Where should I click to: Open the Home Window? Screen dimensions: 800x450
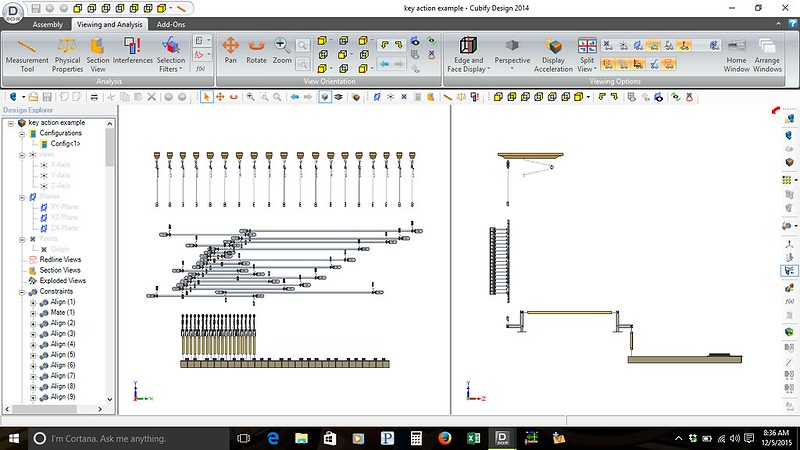(x=737, y=53)
